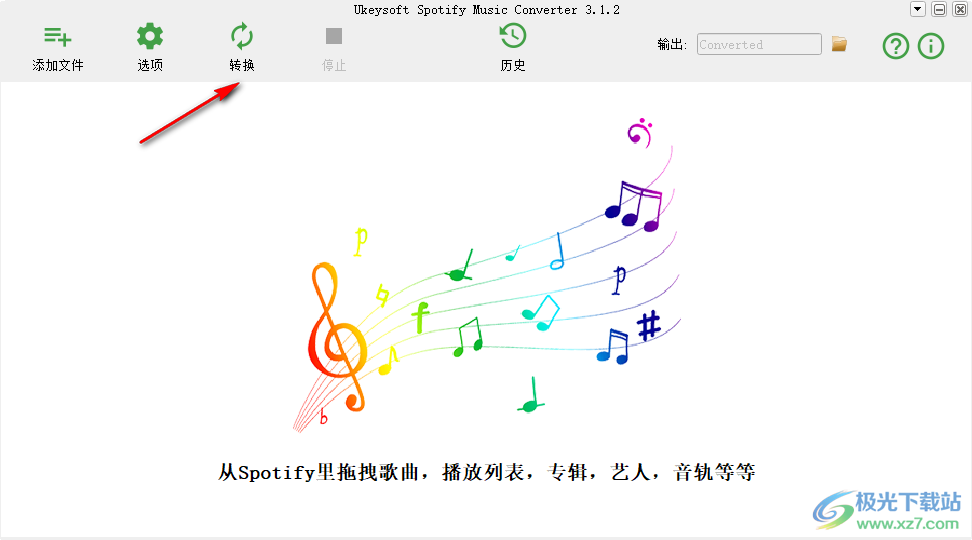Minimize the Ukeysoft converter window
Screen dimensions: 972x540
click(x=940, y=9)
